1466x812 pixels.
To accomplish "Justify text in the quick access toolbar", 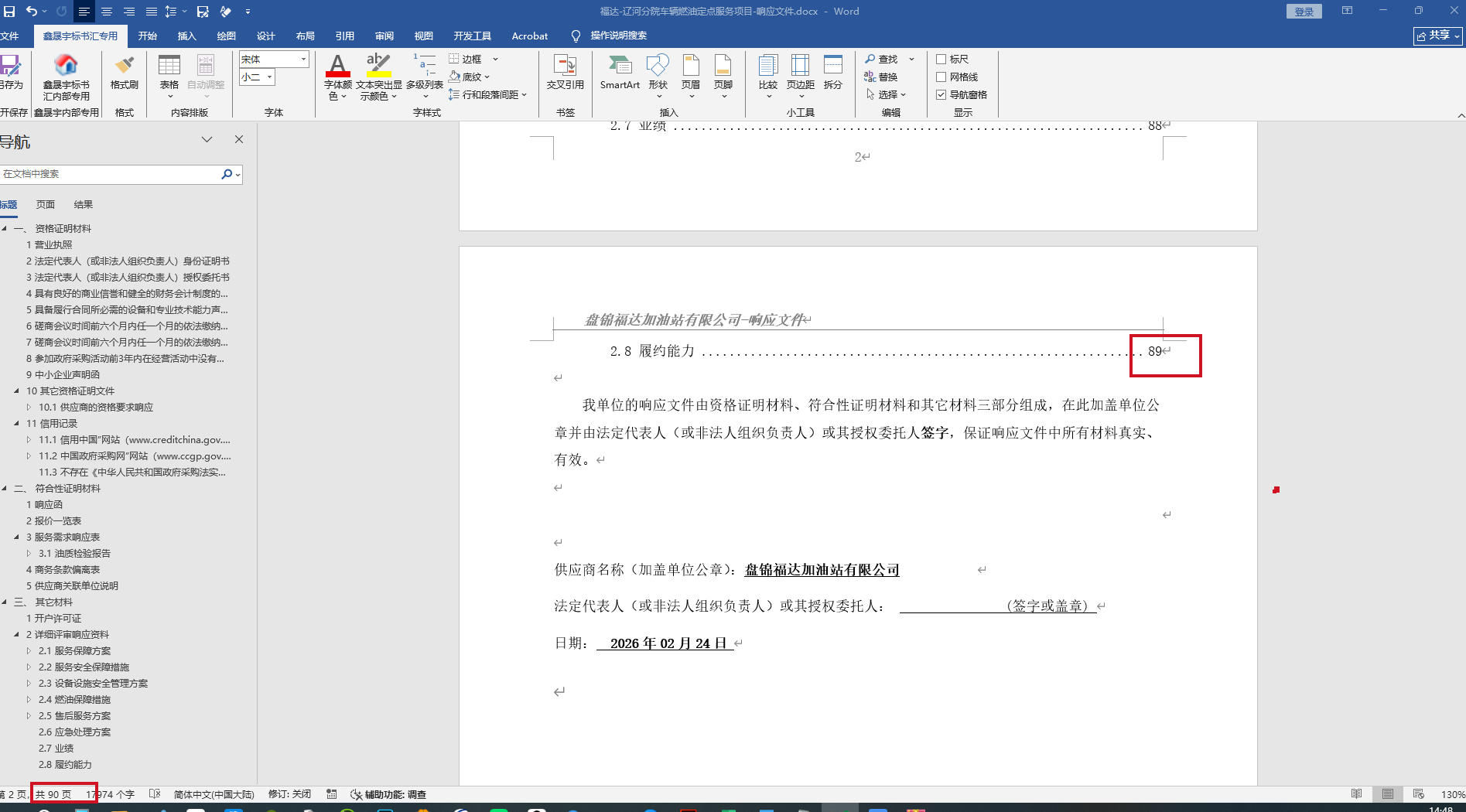I will 151,12.
